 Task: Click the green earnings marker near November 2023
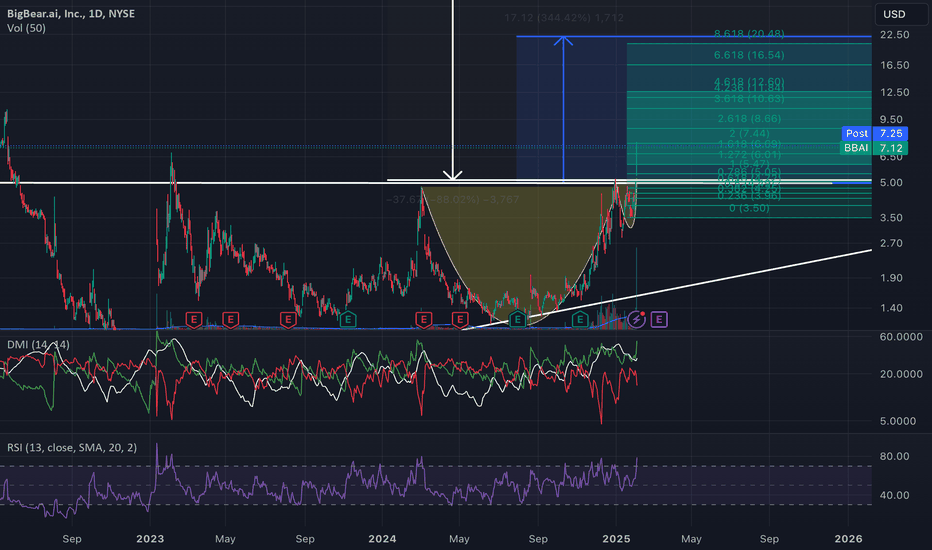click(x=348, y=320)
